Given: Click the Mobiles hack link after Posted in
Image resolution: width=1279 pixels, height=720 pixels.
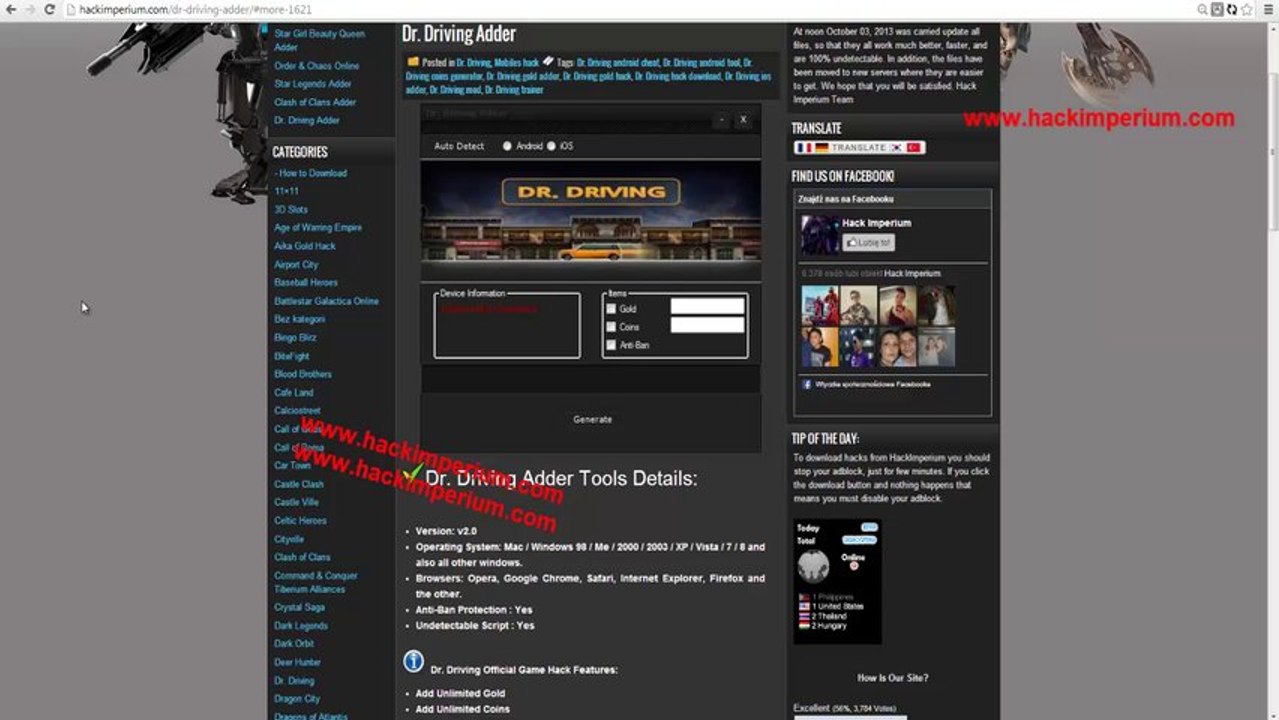Looking at the screenshot, I should (x=517, y=63).
